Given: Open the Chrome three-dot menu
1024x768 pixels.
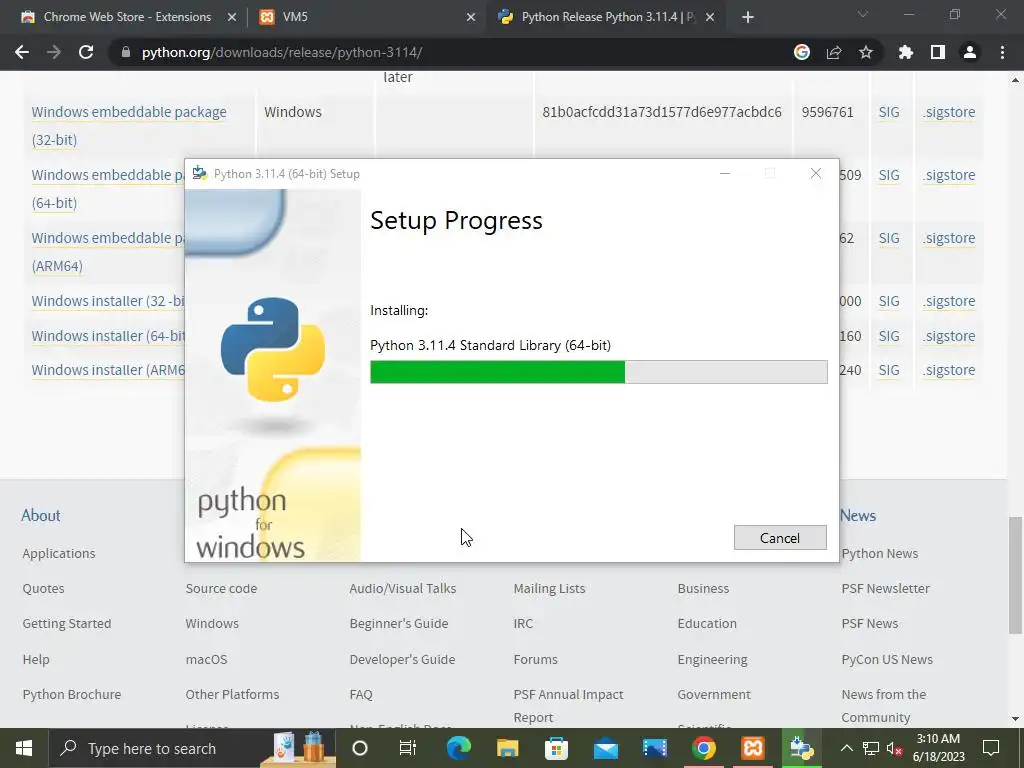Looking at the screenshot, I should (x=1002, y=52).
